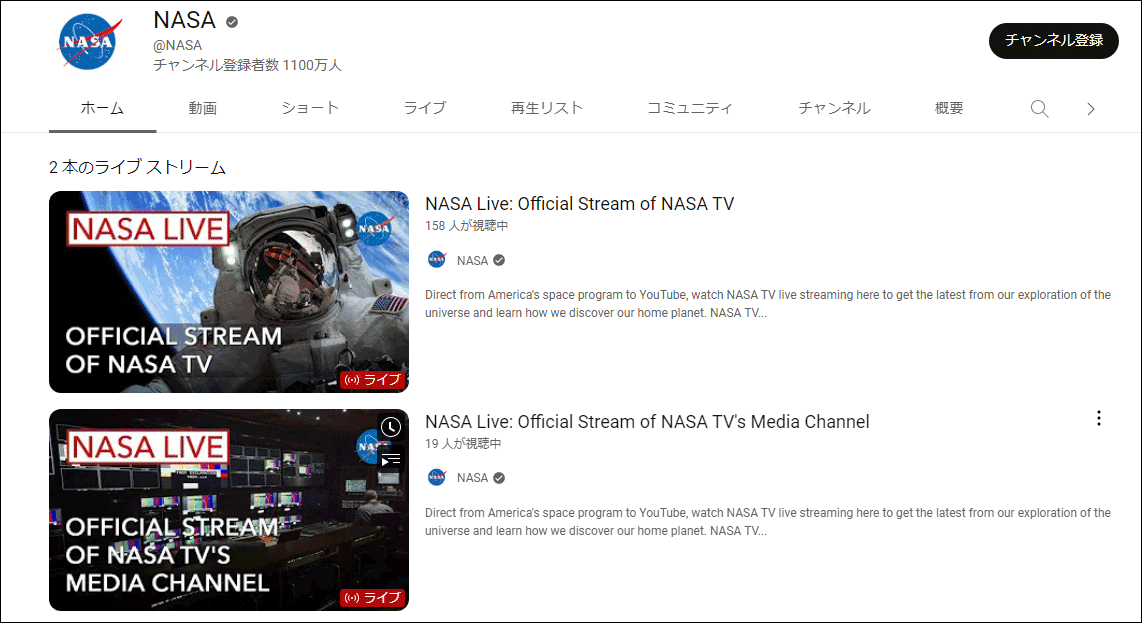The height and width of the screenshot is (623, 1142).
Task: Click the 19 人が視聴中 viewer count
Action: pos(462,444)
